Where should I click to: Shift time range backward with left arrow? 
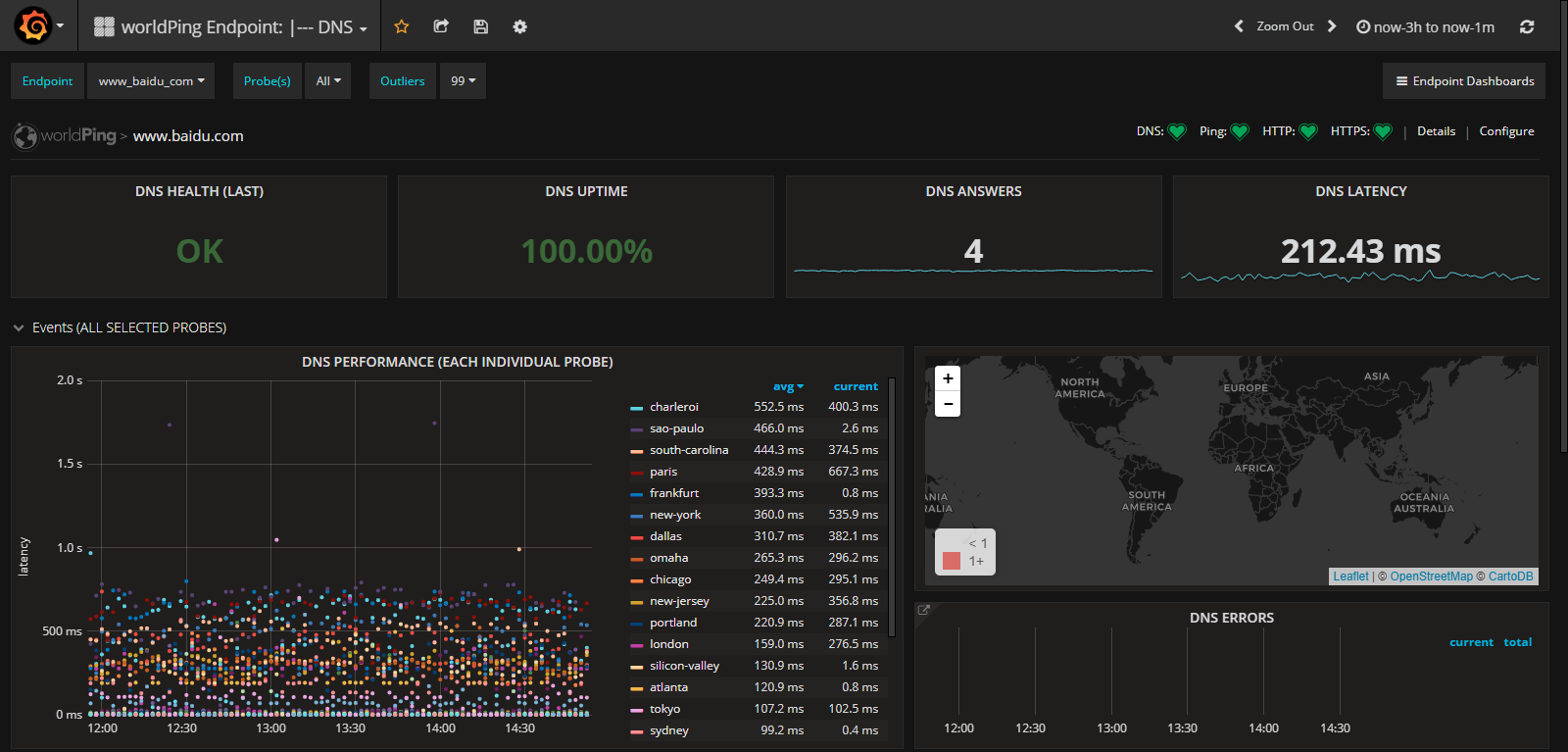1239,26
